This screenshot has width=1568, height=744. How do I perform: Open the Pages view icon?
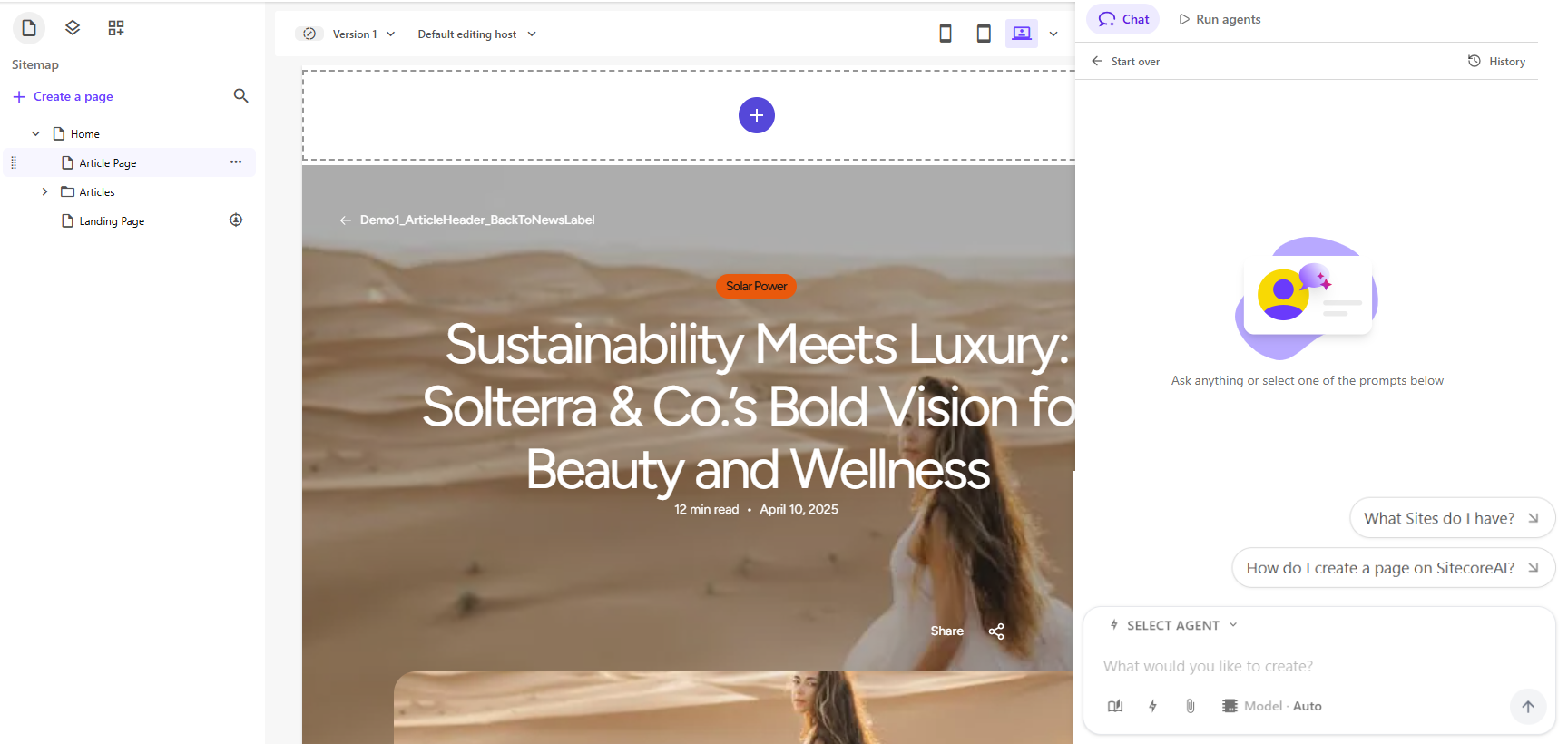pos(29,28)
